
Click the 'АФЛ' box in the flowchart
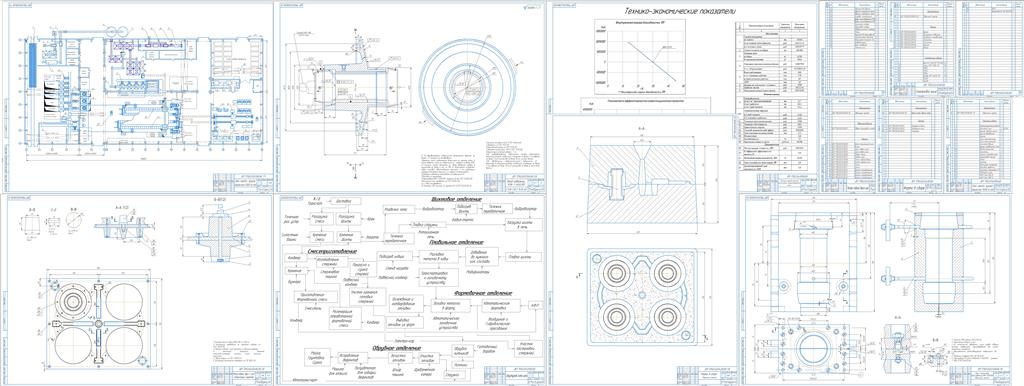(x=534, y=305)
